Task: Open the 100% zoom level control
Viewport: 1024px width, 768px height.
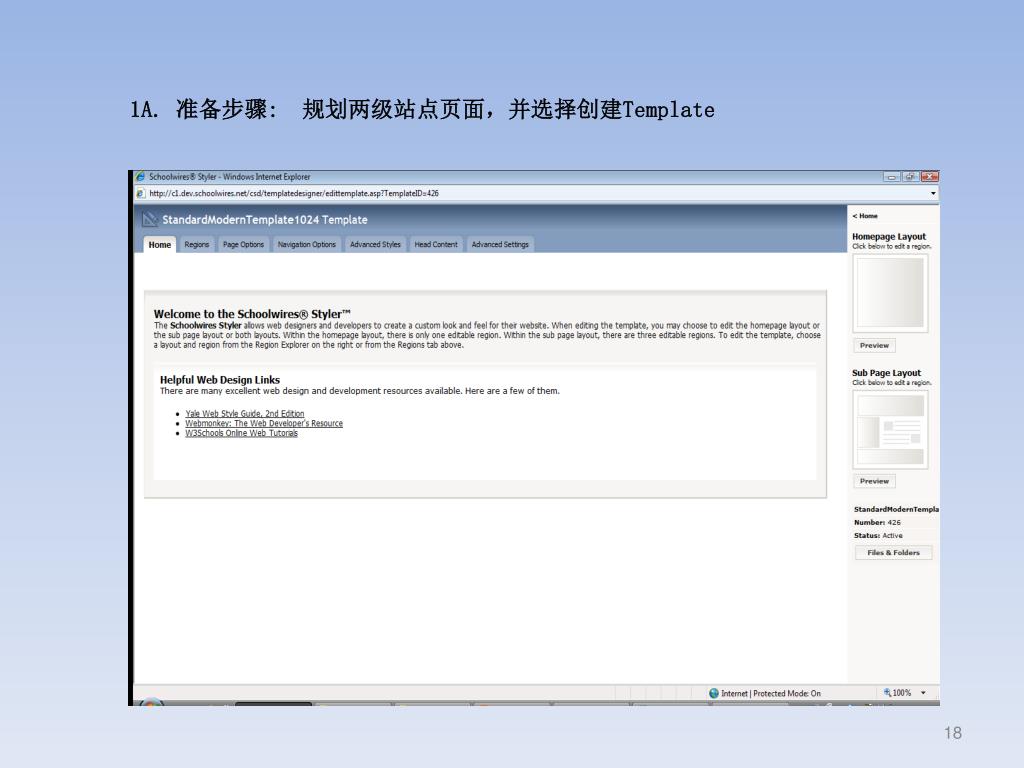Action: pos(897,693)
